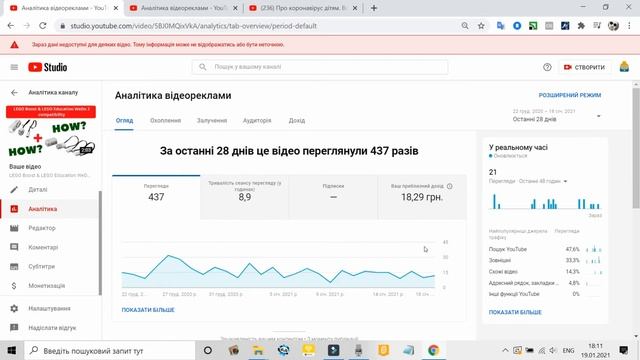Open РОЗШИРЕНИЙ РЕЖИМ link
Viewport: 640px width, 360px height.
click(569, 95)
